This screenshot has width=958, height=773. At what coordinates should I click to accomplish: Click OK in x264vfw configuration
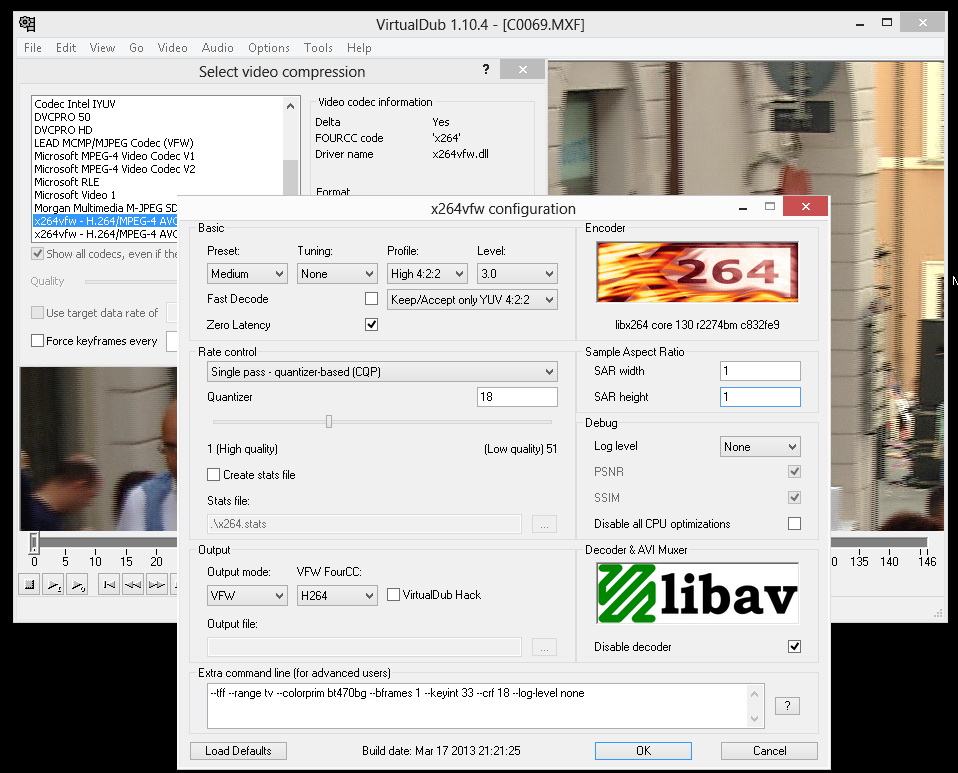(x=643, y=751)
